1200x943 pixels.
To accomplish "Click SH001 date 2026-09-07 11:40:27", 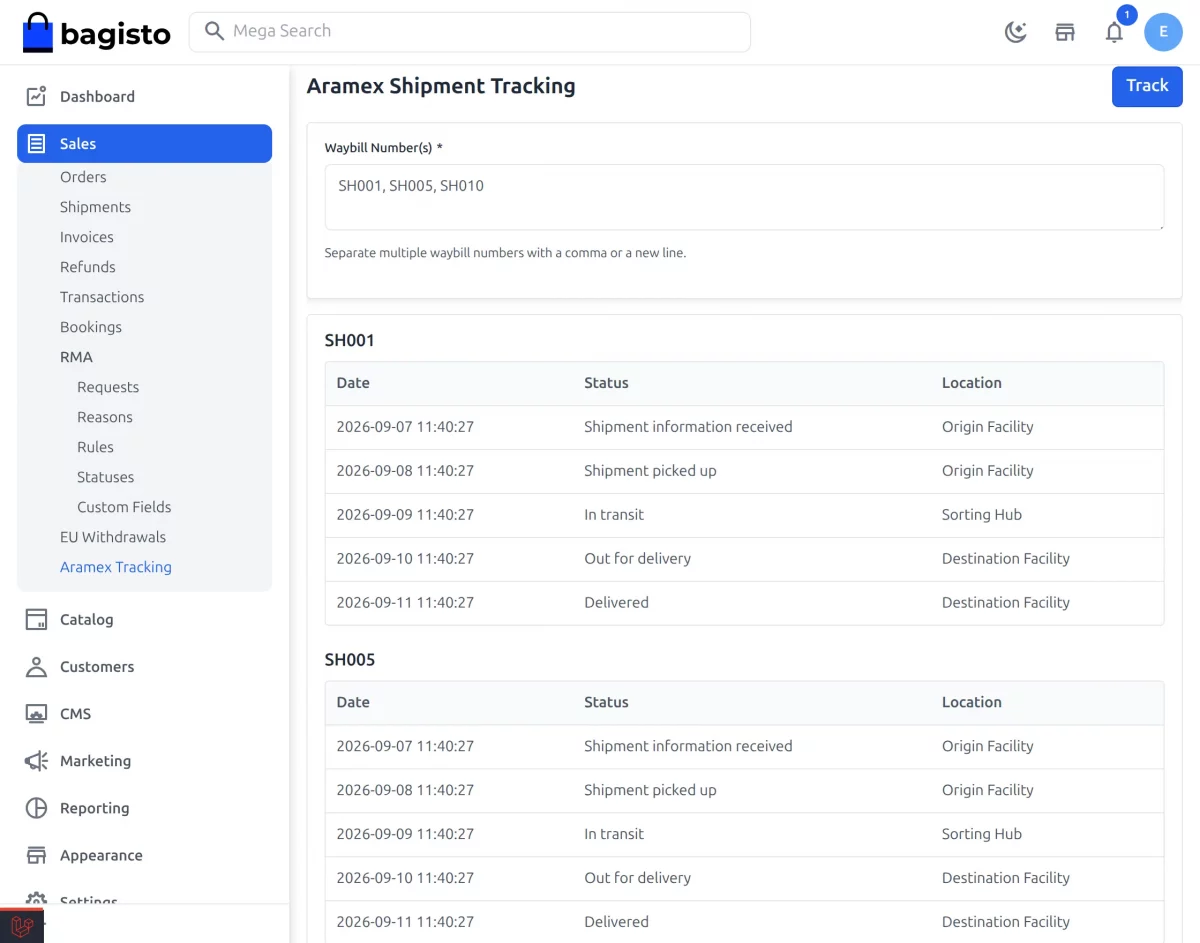I will (x=405, y=427).
